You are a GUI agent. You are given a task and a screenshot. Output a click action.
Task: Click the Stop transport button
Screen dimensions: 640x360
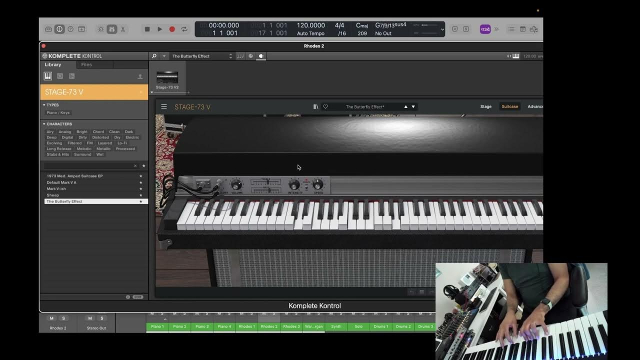[147, 29]
